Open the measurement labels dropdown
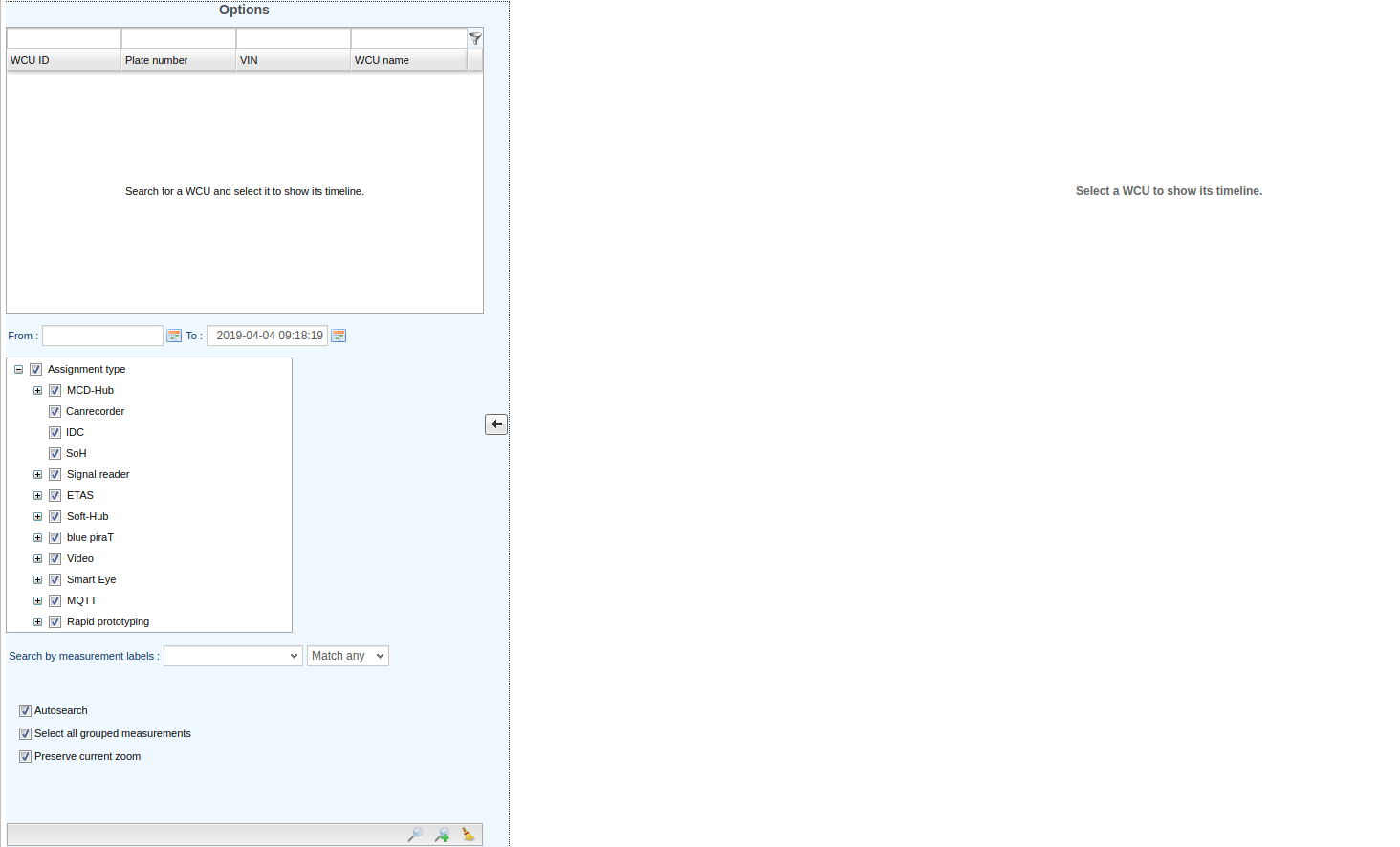1400x847 pixels. coord(233,656)
